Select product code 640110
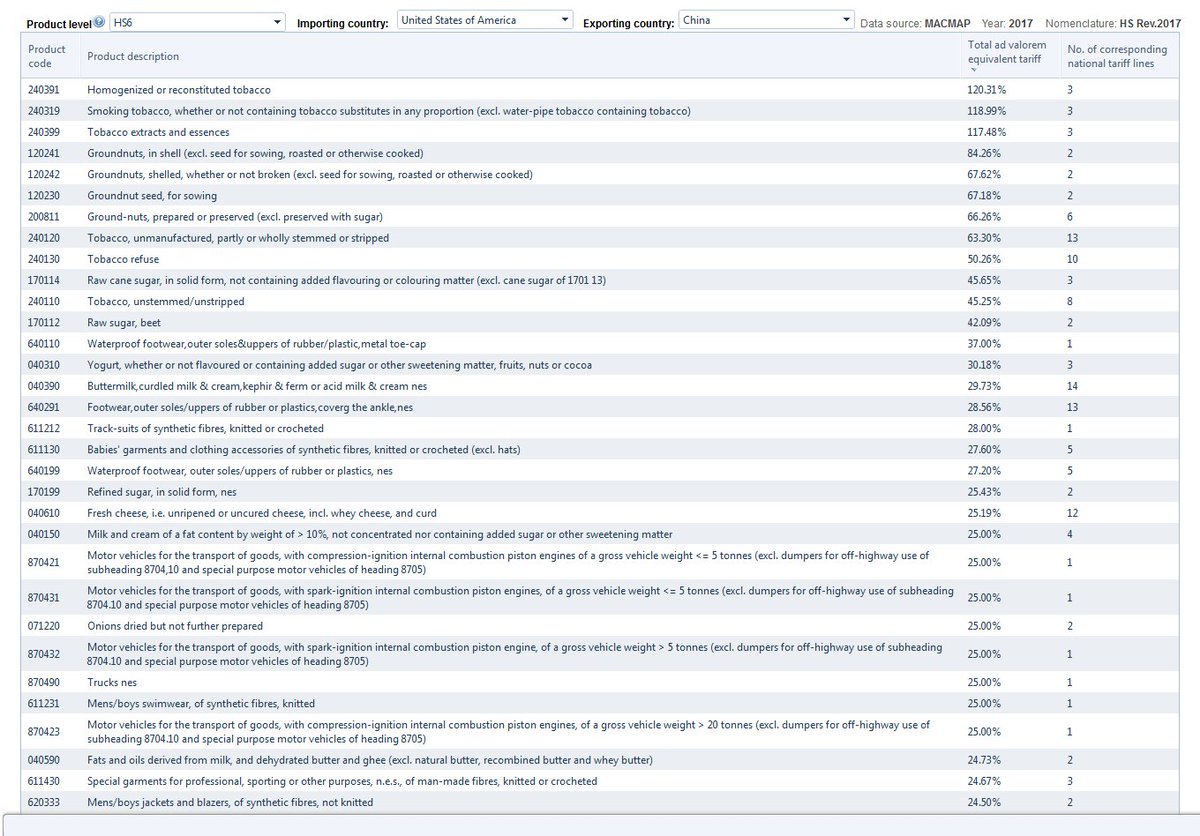 [44, 344]
